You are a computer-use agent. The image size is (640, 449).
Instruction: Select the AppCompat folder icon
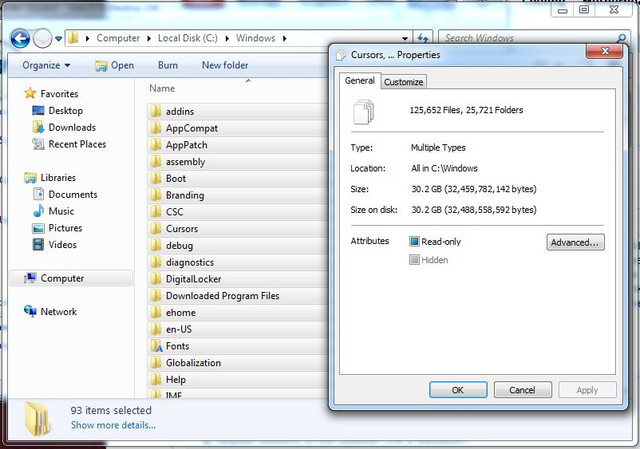pos(156,128)
